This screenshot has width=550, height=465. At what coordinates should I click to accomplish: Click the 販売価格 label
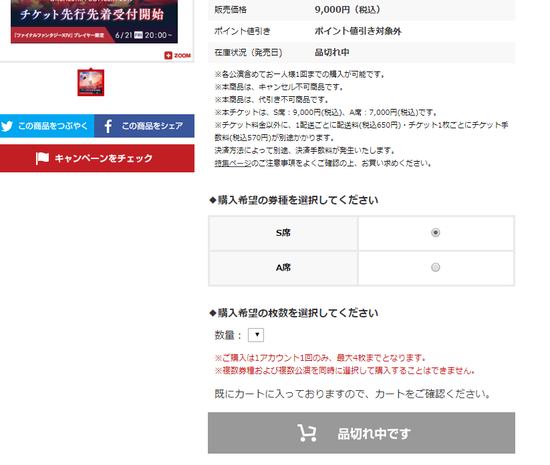point(230,9)
